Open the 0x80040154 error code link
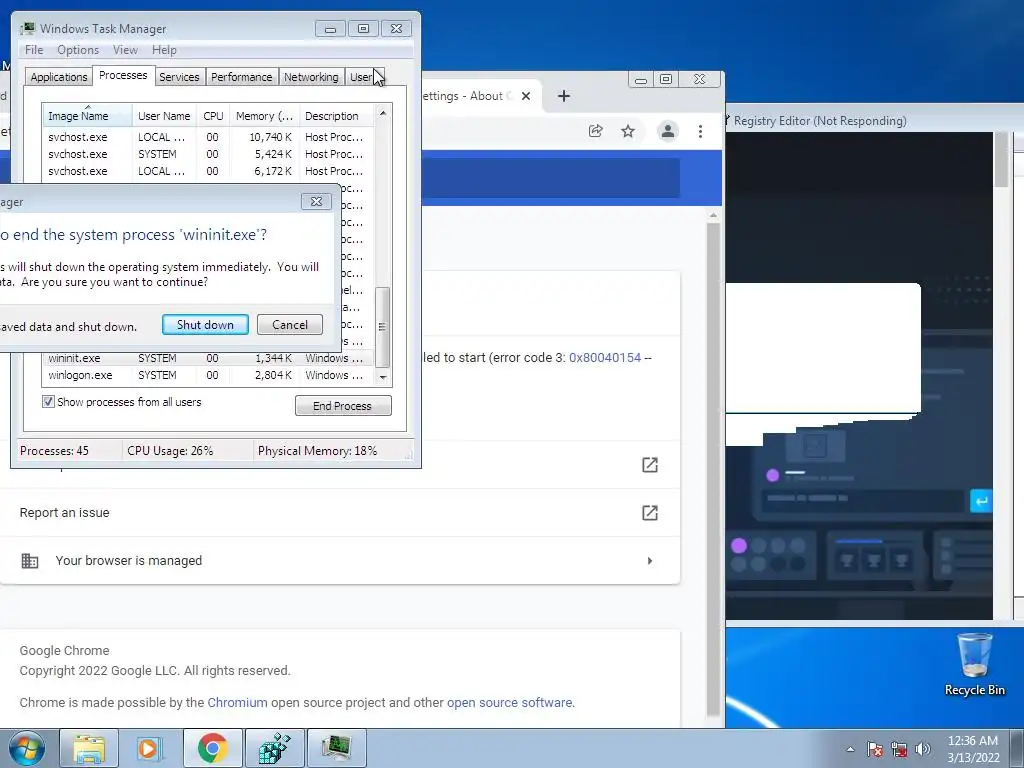 coord(605,358)
